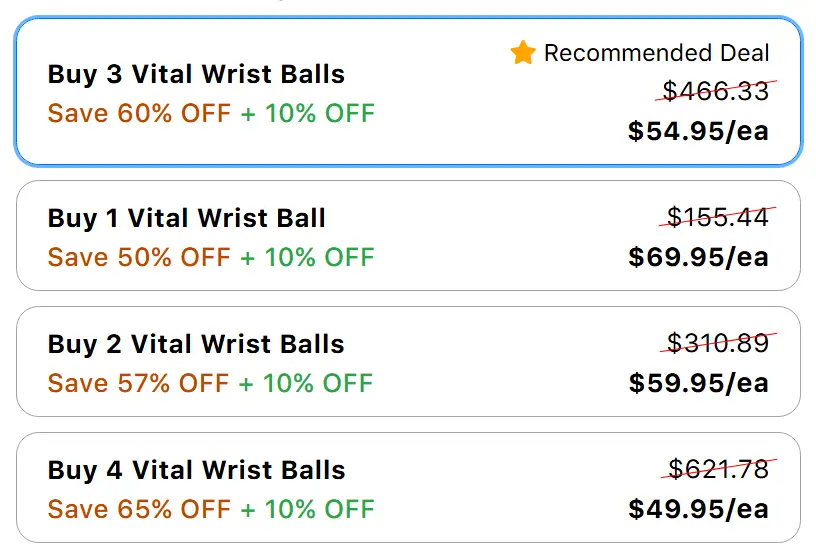Click green + 10% OFF in Buy 1 card
Viewport: 816px width, 553px height.
point(307,257)
